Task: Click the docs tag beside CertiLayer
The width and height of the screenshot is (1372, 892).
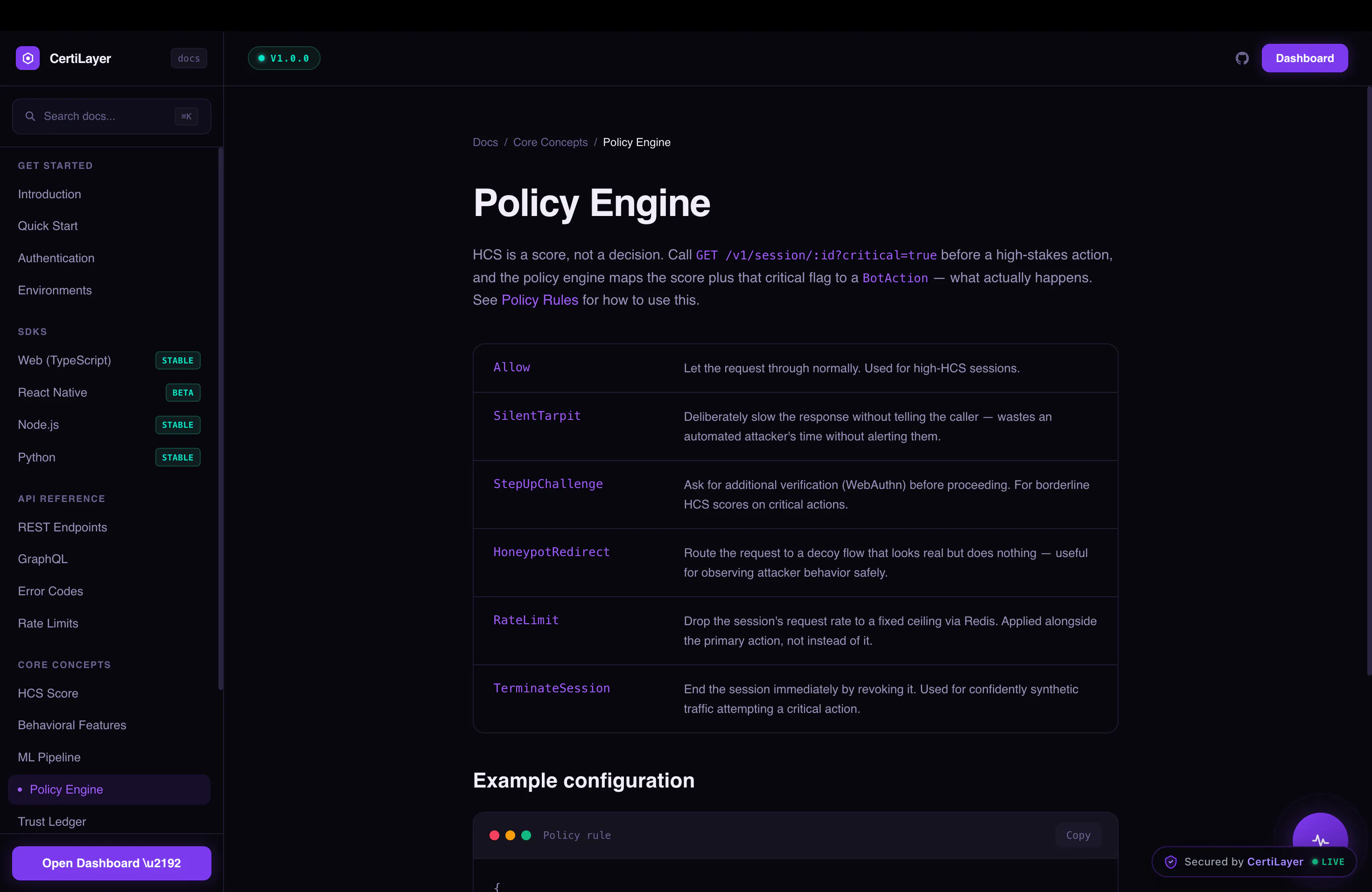Action: coord(189,58)
